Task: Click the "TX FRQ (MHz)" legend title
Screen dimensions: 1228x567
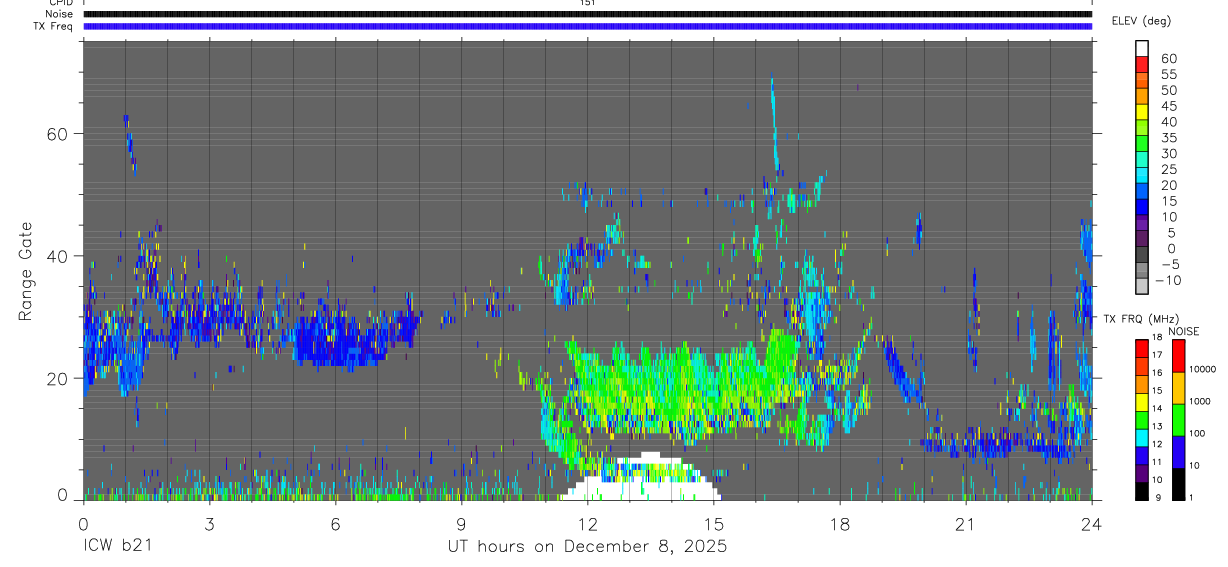Action: (x=1140, y=318)
